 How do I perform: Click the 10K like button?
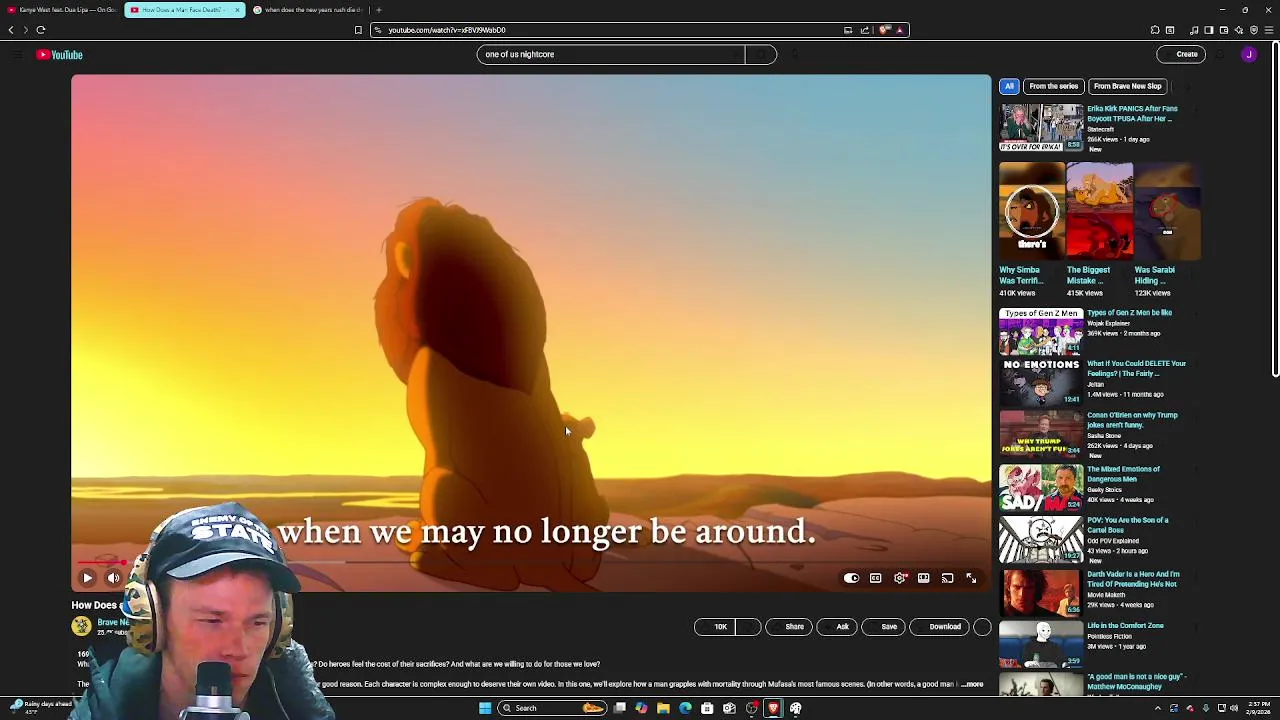pyautogui.click(x=715, y=627)
